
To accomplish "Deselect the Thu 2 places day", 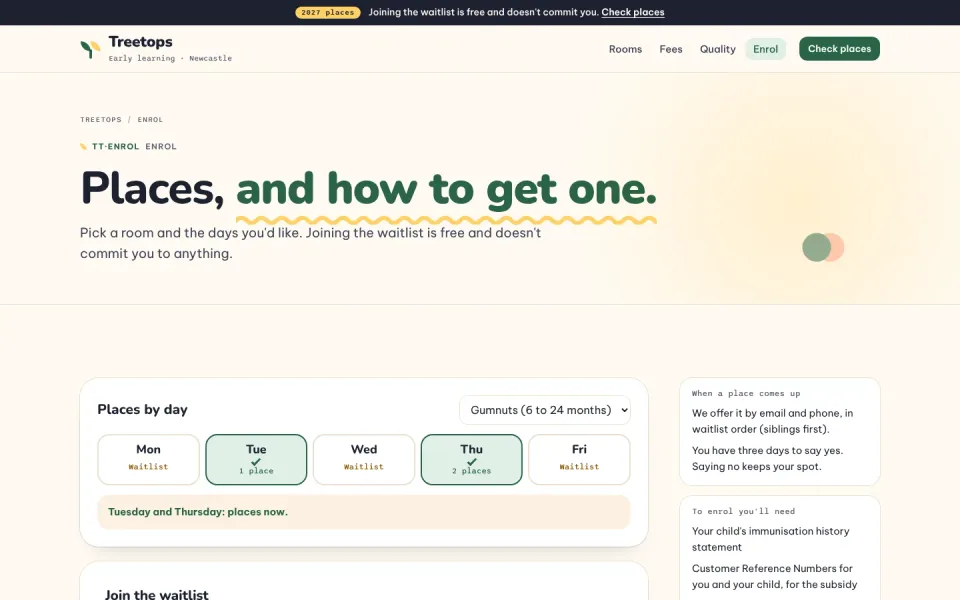I will 471,459.
